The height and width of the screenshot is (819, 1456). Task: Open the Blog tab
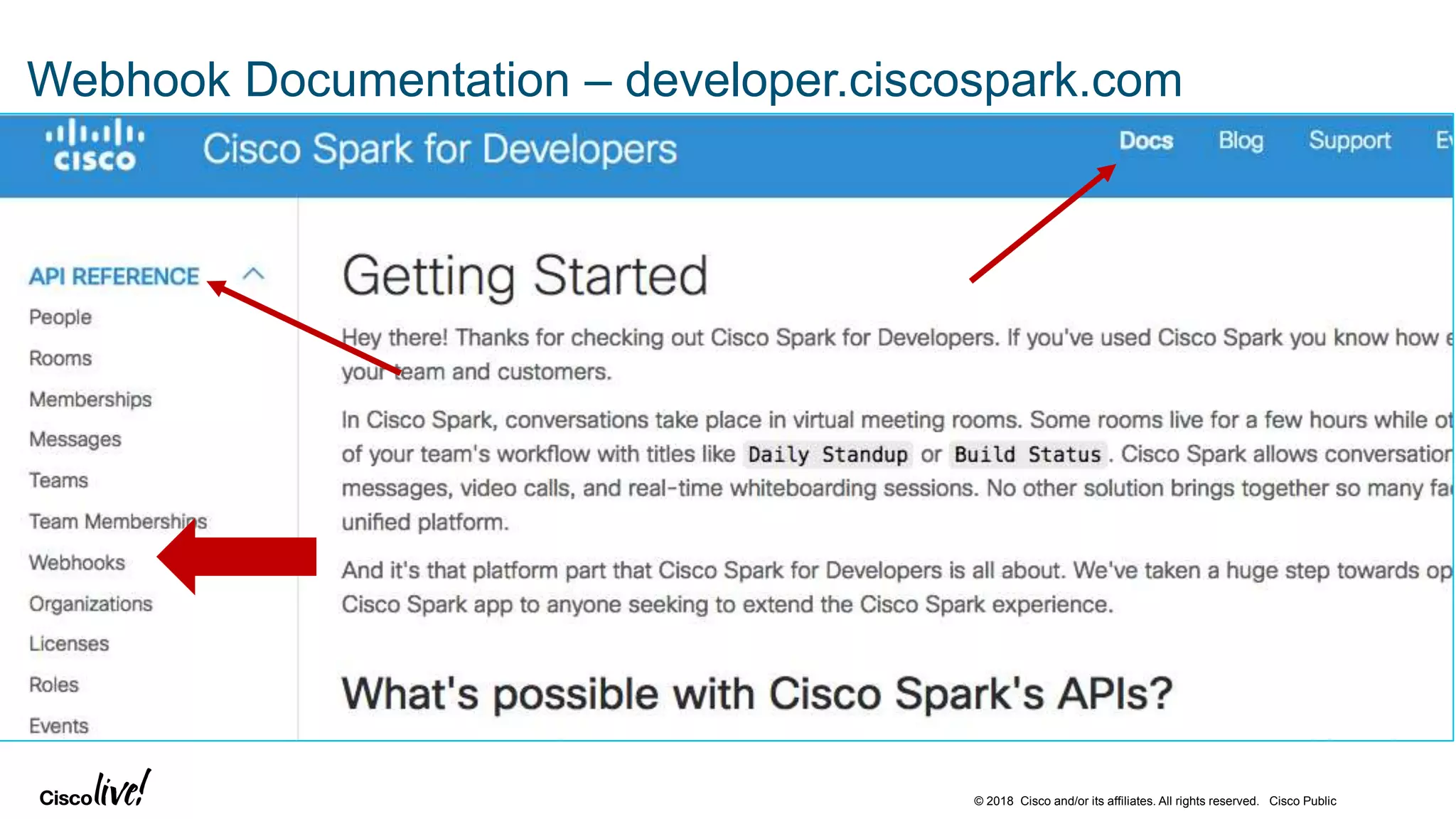pos(1241,141)
